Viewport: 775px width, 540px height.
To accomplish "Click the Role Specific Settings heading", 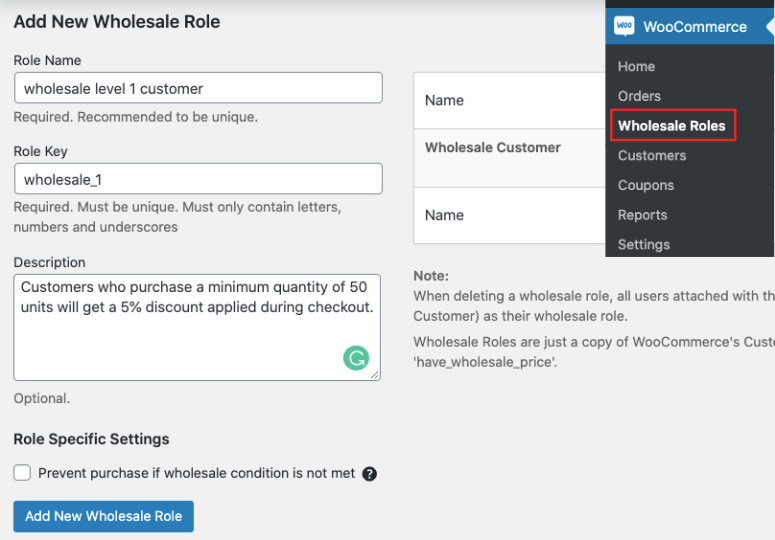I will 91,439.
